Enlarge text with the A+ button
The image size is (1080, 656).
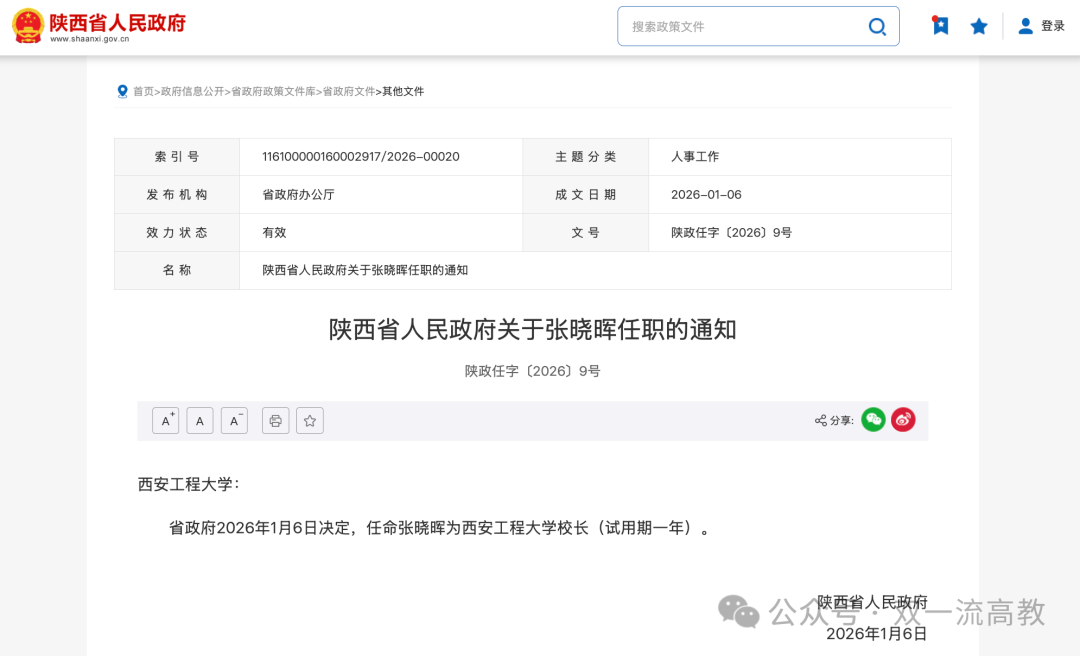point(165,420)
